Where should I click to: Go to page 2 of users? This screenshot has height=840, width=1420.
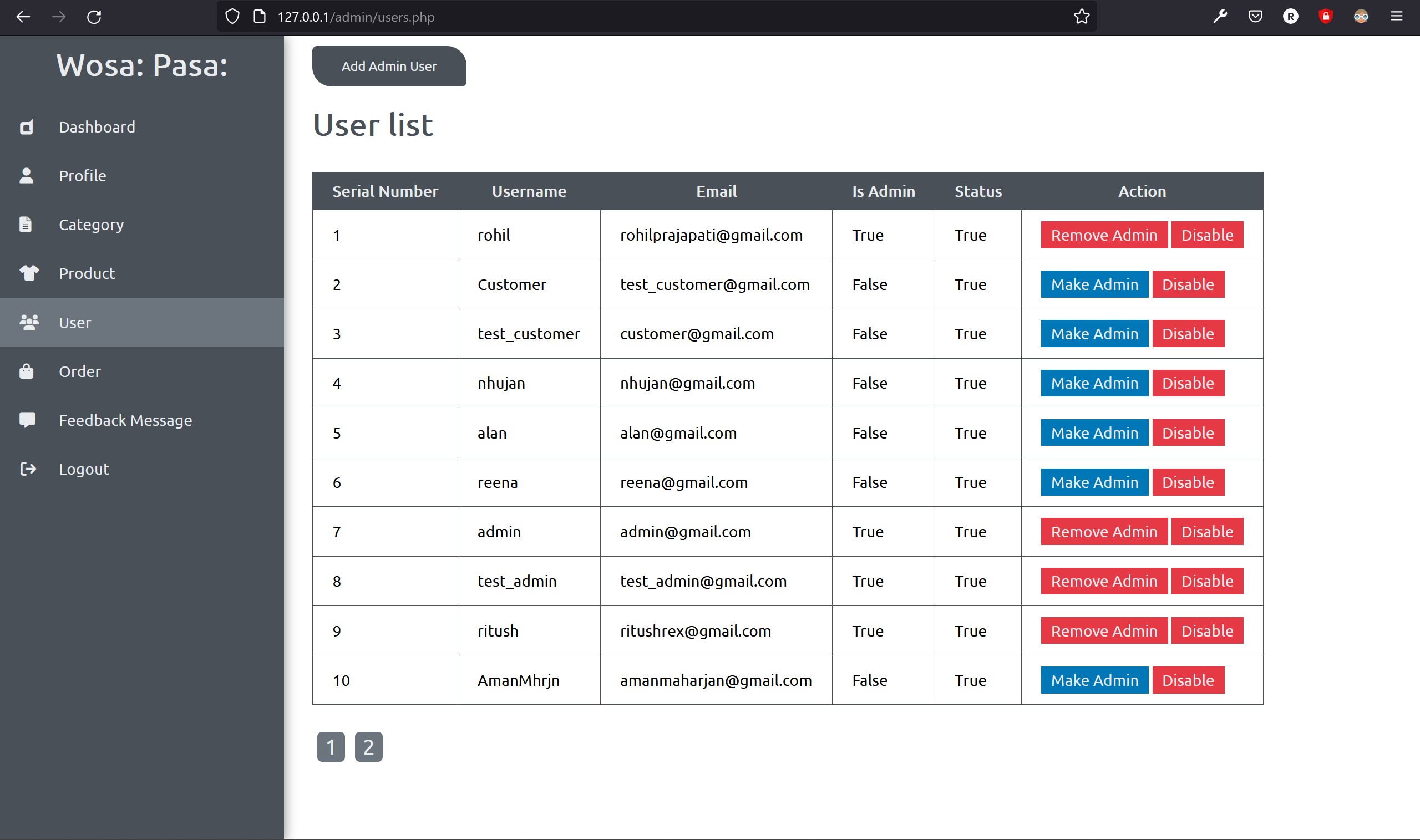(x=368, y=747)
